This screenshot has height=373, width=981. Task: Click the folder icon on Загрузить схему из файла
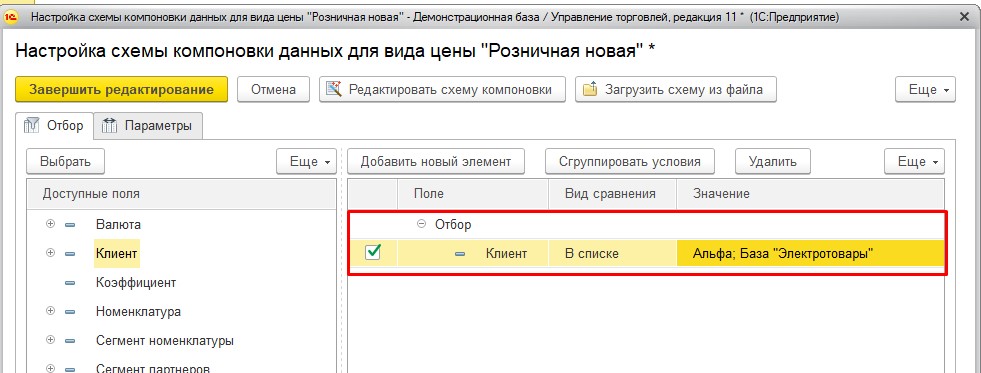coord(591,89)
